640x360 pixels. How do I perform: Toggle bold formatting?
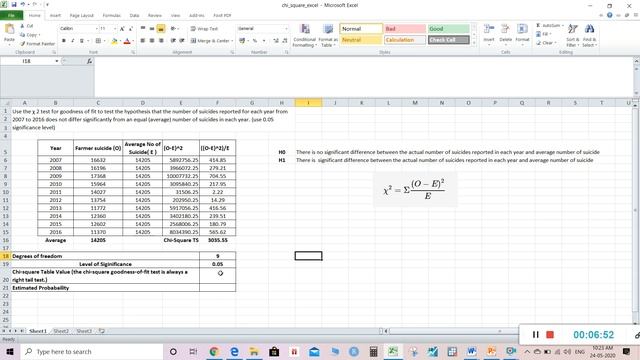pos(64,40)
